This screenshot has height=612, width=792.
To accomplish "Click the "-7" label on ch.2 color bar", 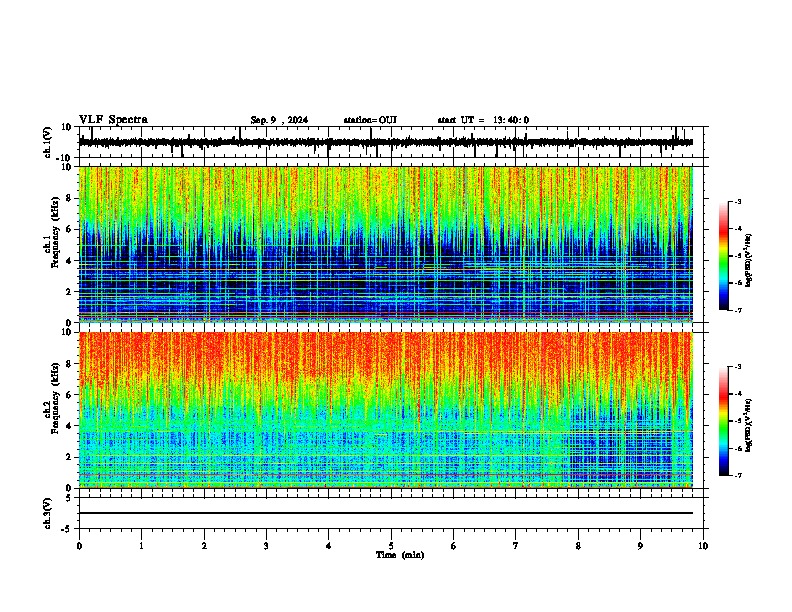I will (x=738, y=475).
